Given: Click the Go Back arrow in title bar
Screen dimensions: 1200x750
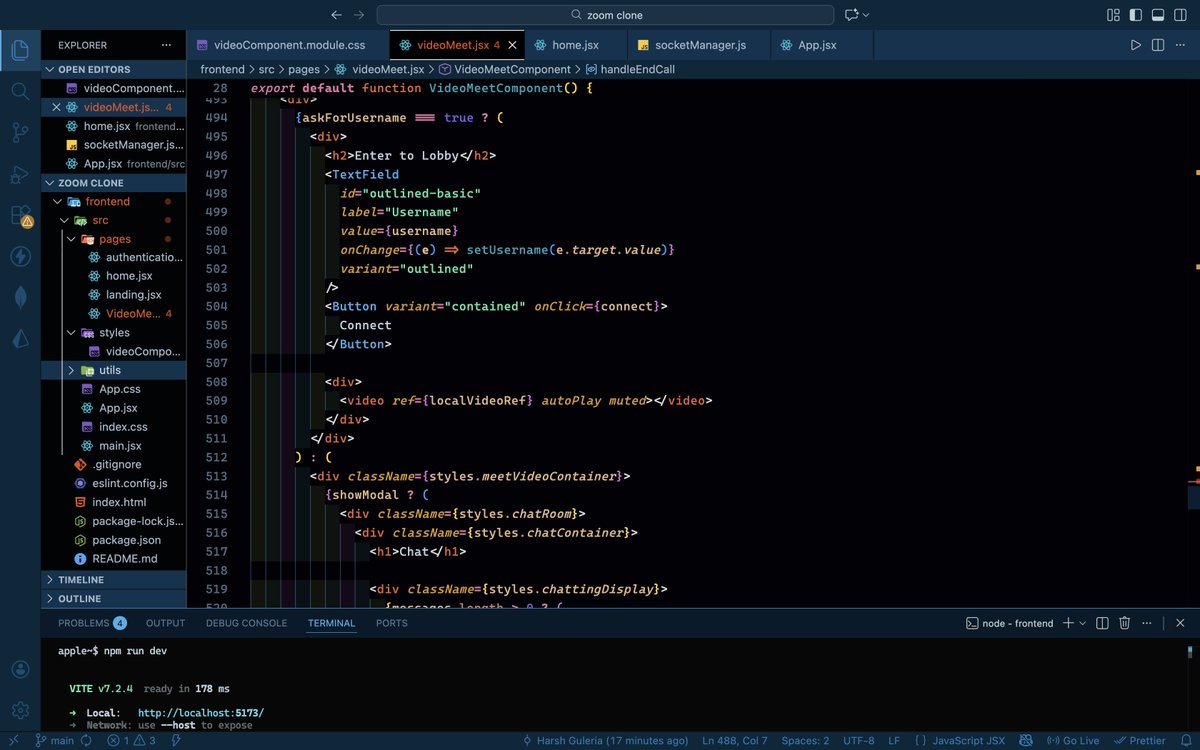Looking at the screenshot, I should [x=336, y=15].
